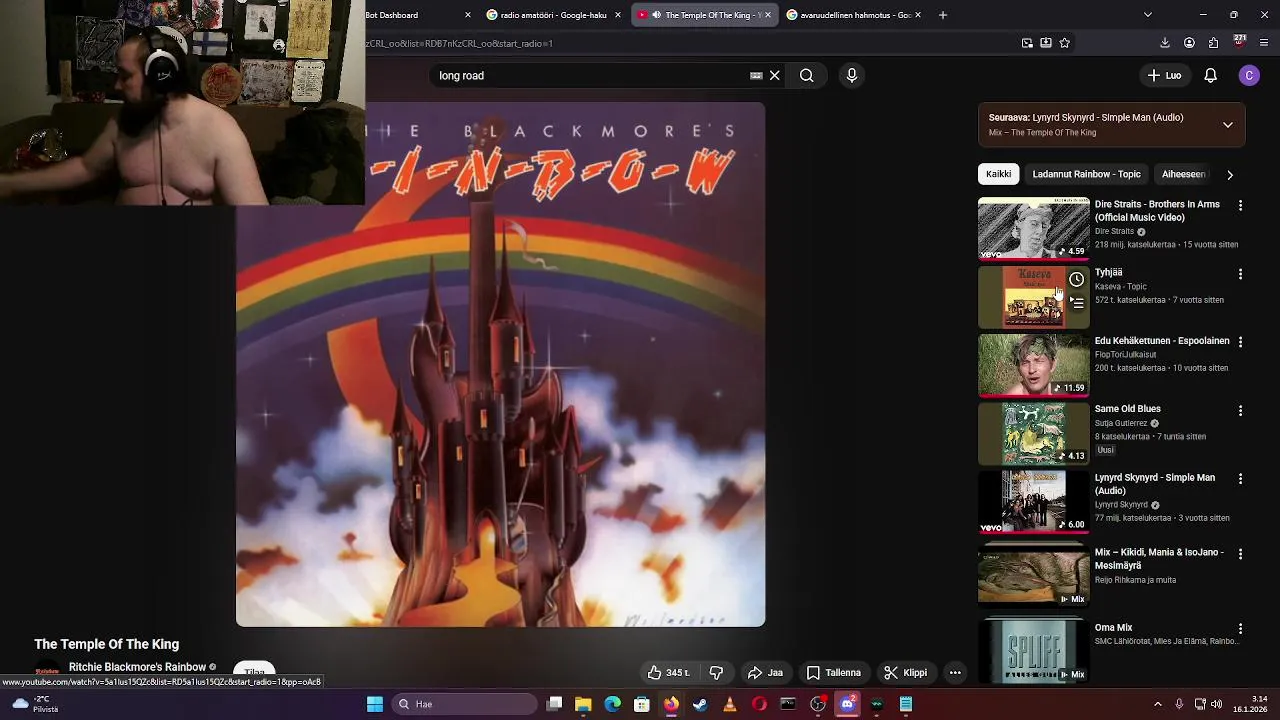
Task: Dislike the video with thumbs down
Action: 716,673
